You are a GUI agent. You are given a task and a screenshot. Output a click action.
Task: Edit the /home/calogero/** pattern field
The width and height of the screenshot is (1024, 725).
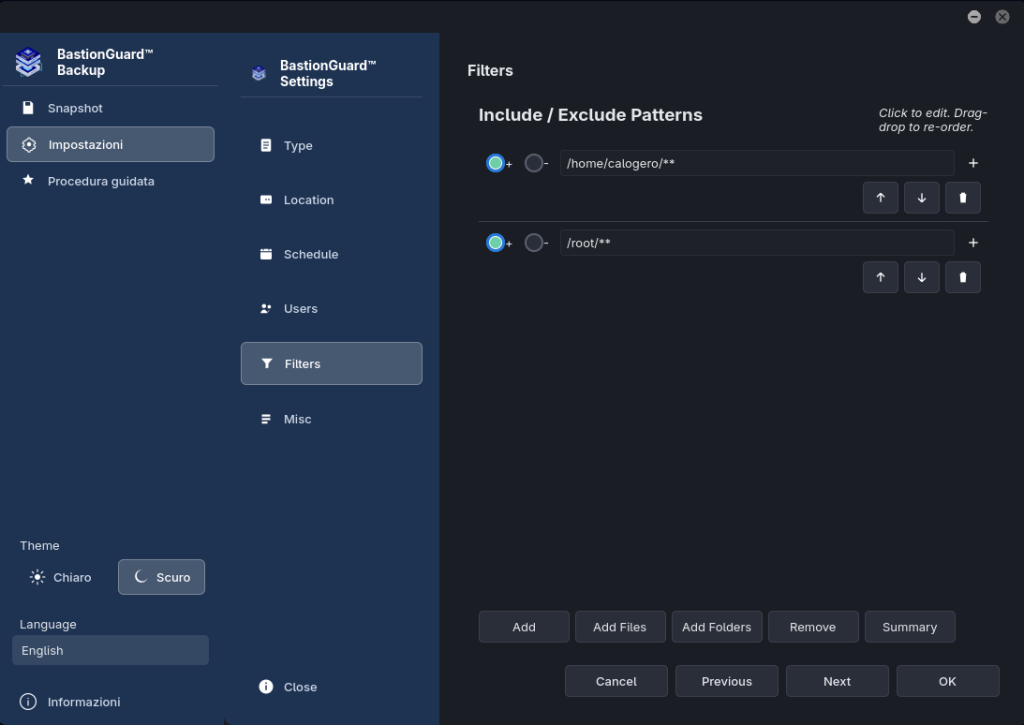pos(757,163)
